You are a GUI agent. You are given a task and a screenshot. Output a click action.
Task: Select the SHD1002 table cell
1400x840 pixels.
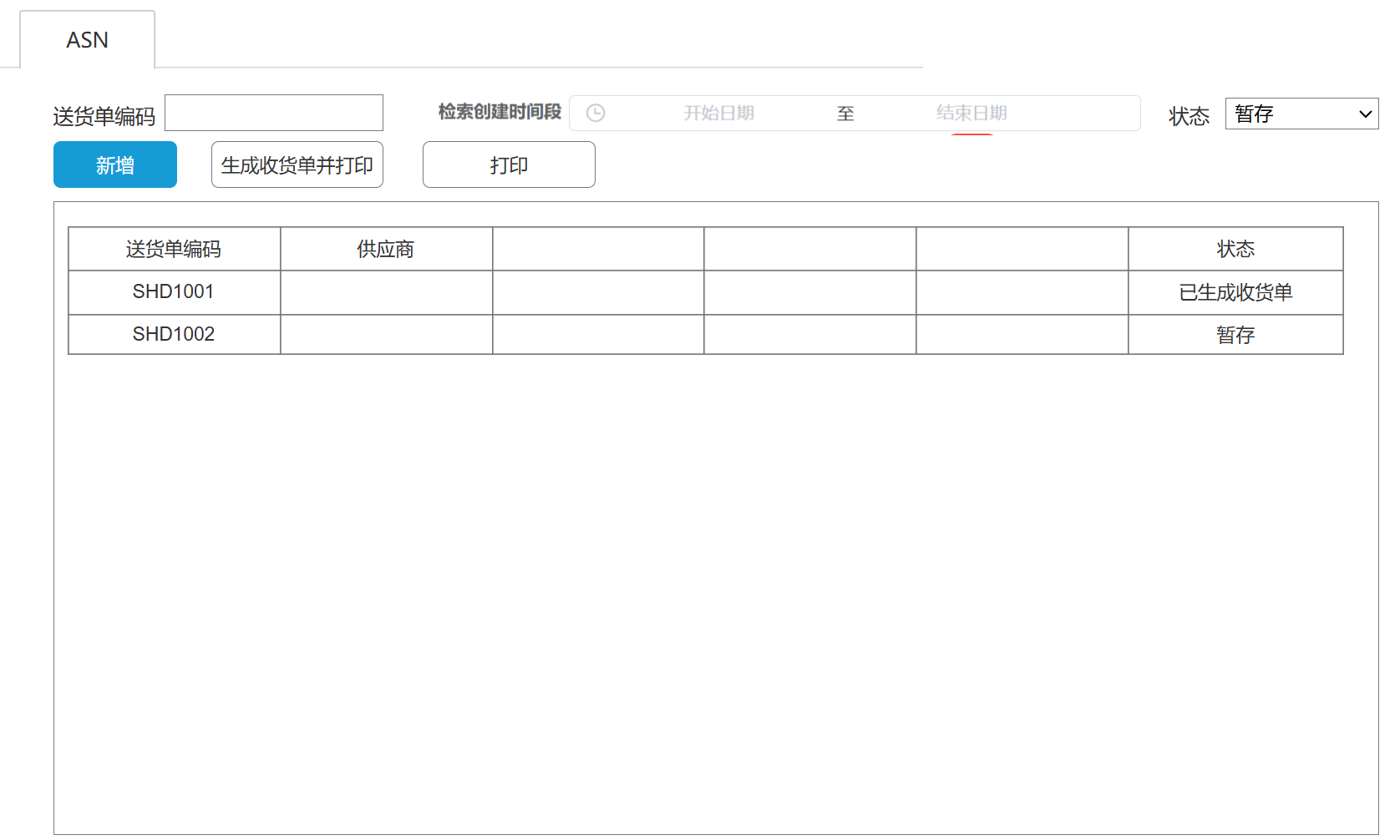pos(174,334)
